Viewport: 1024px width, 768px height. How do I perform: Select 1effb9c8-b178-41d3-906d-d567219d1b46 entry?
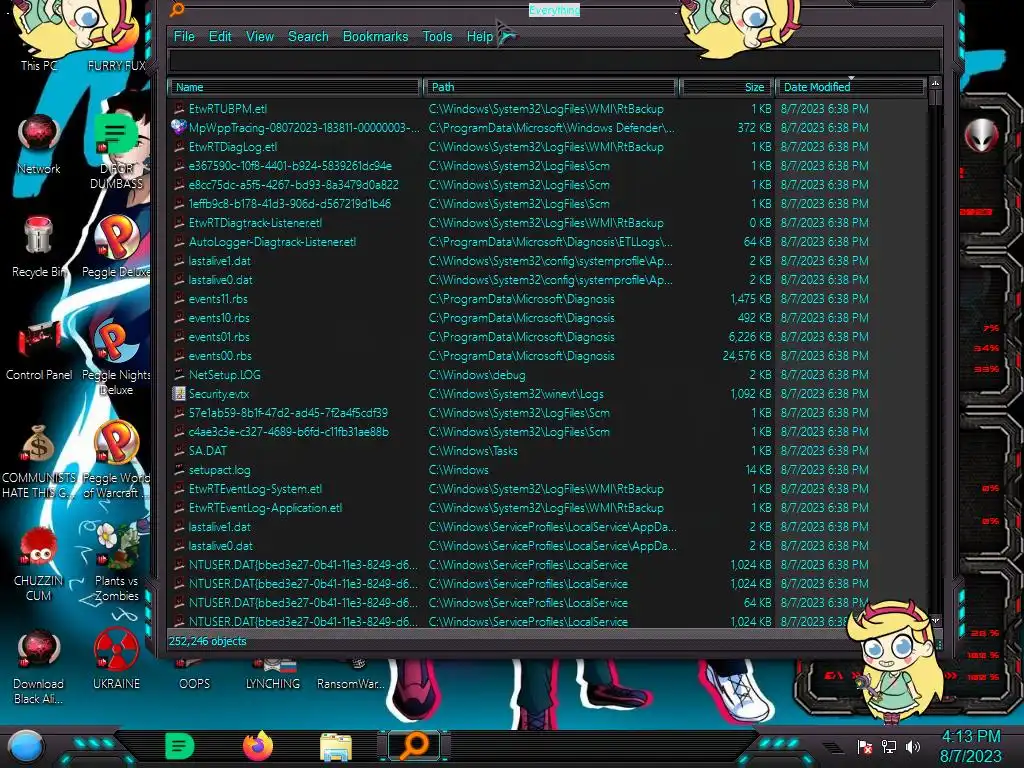290,204
